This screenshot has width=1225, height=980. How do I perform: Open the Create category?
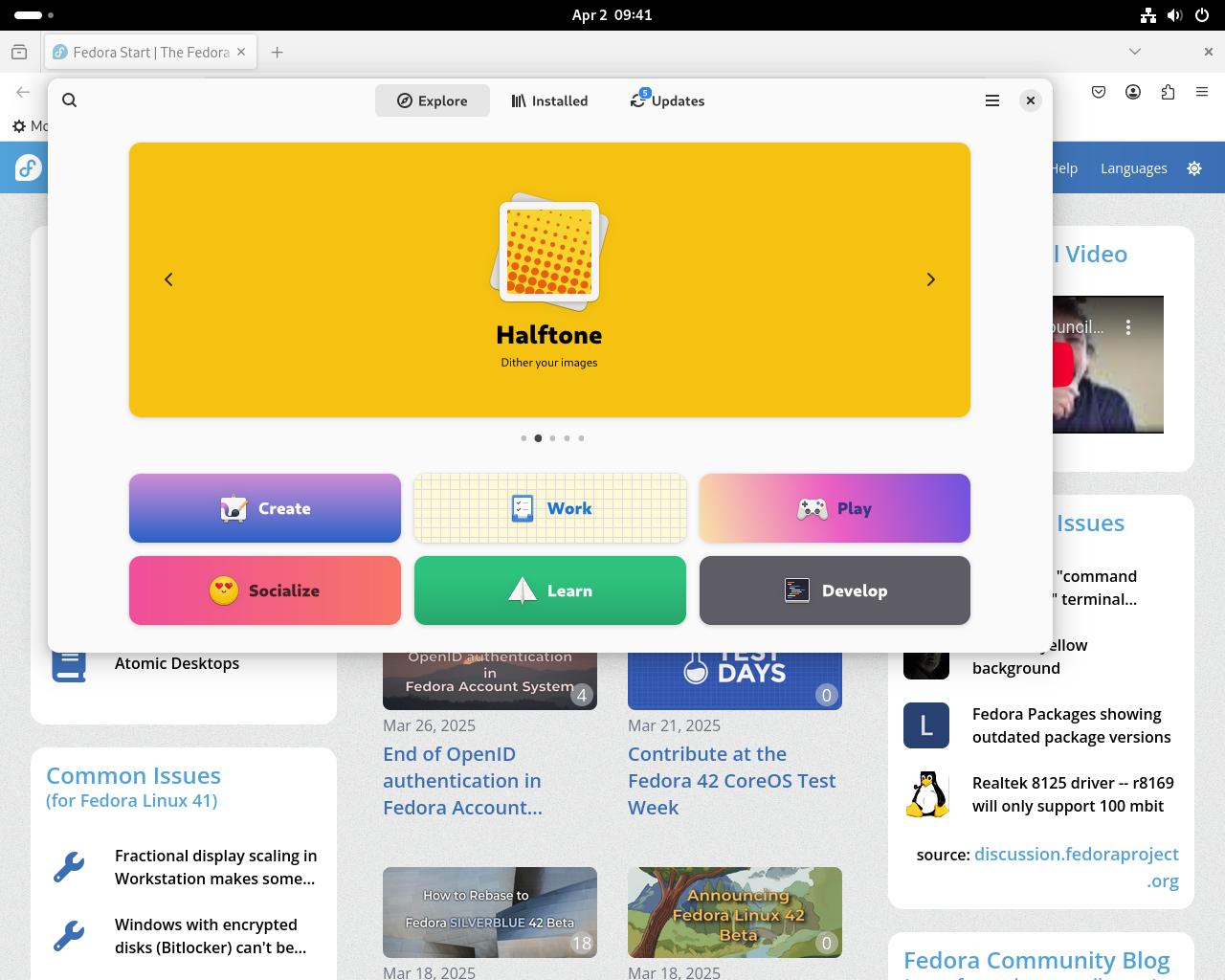point(265,508)
